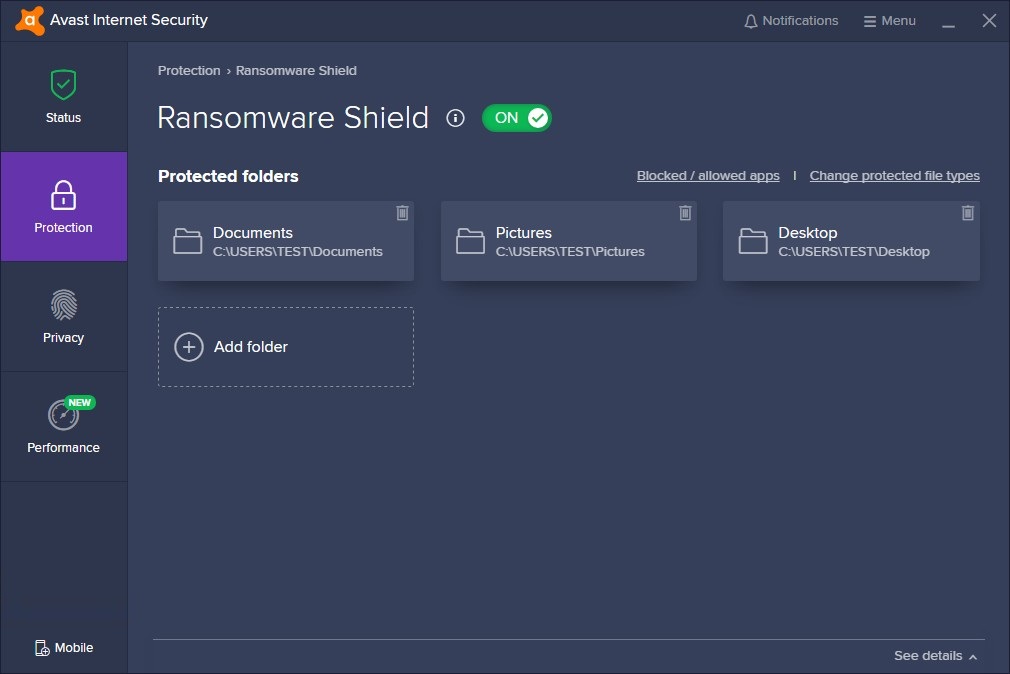
Task: Click the Notifications bell icon
Action: [750, 21]
